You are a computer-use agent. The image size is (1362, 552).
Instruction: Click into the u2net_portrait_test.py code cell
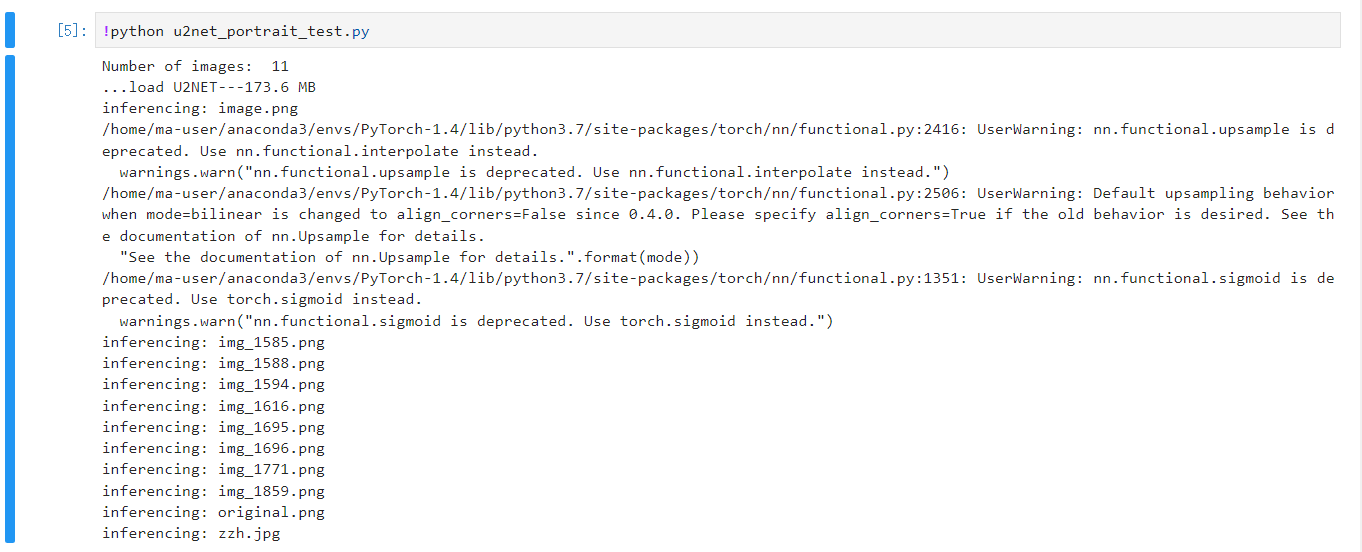point(700,31)
